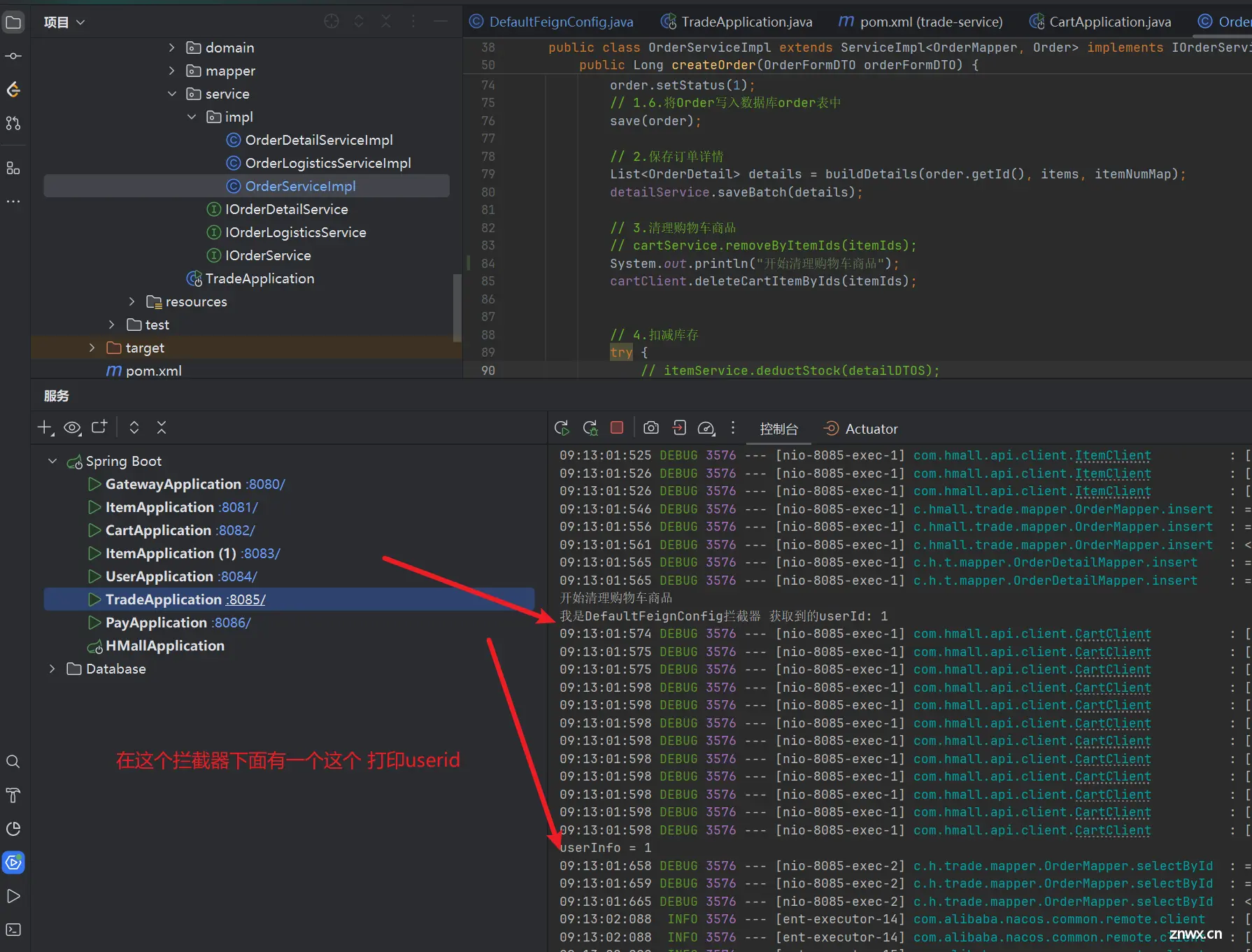Open project panel options menu
Viewport: 1252px width, 952px height.
coord(413,22)
